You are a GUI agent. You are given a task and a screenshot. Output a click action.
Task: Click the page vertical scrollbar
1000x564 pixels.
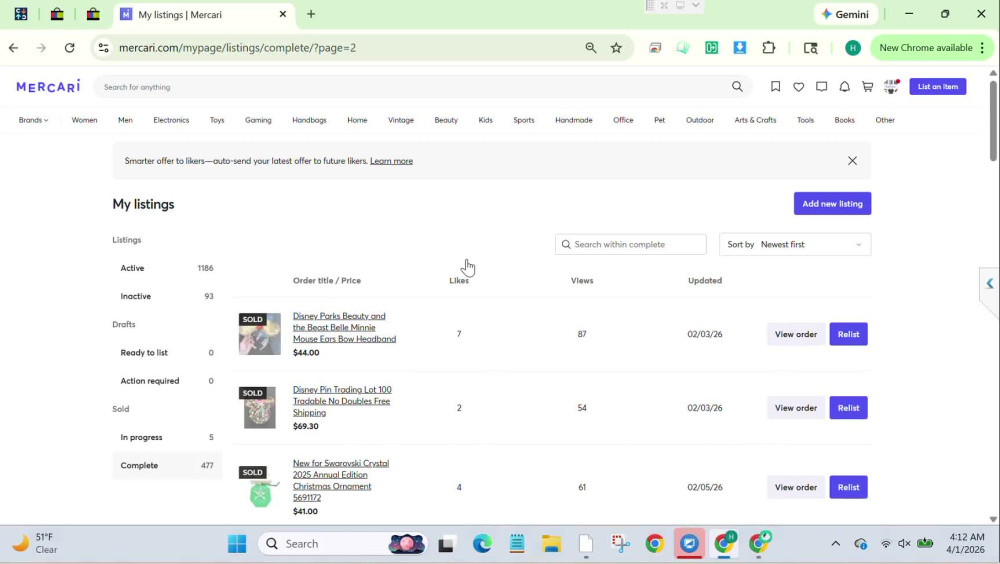(x=993, y=121)
